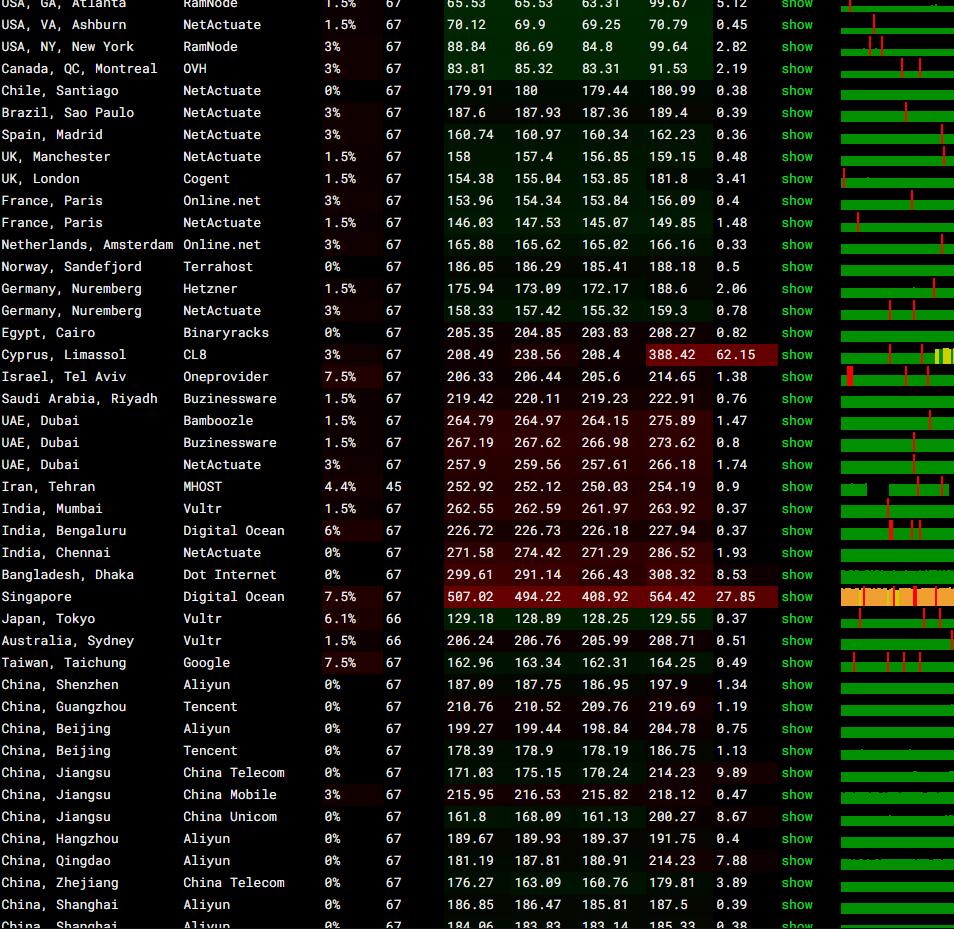Click latency graph for Singapore row
Screen dimensions: 954x929
(x=897, y=596)
